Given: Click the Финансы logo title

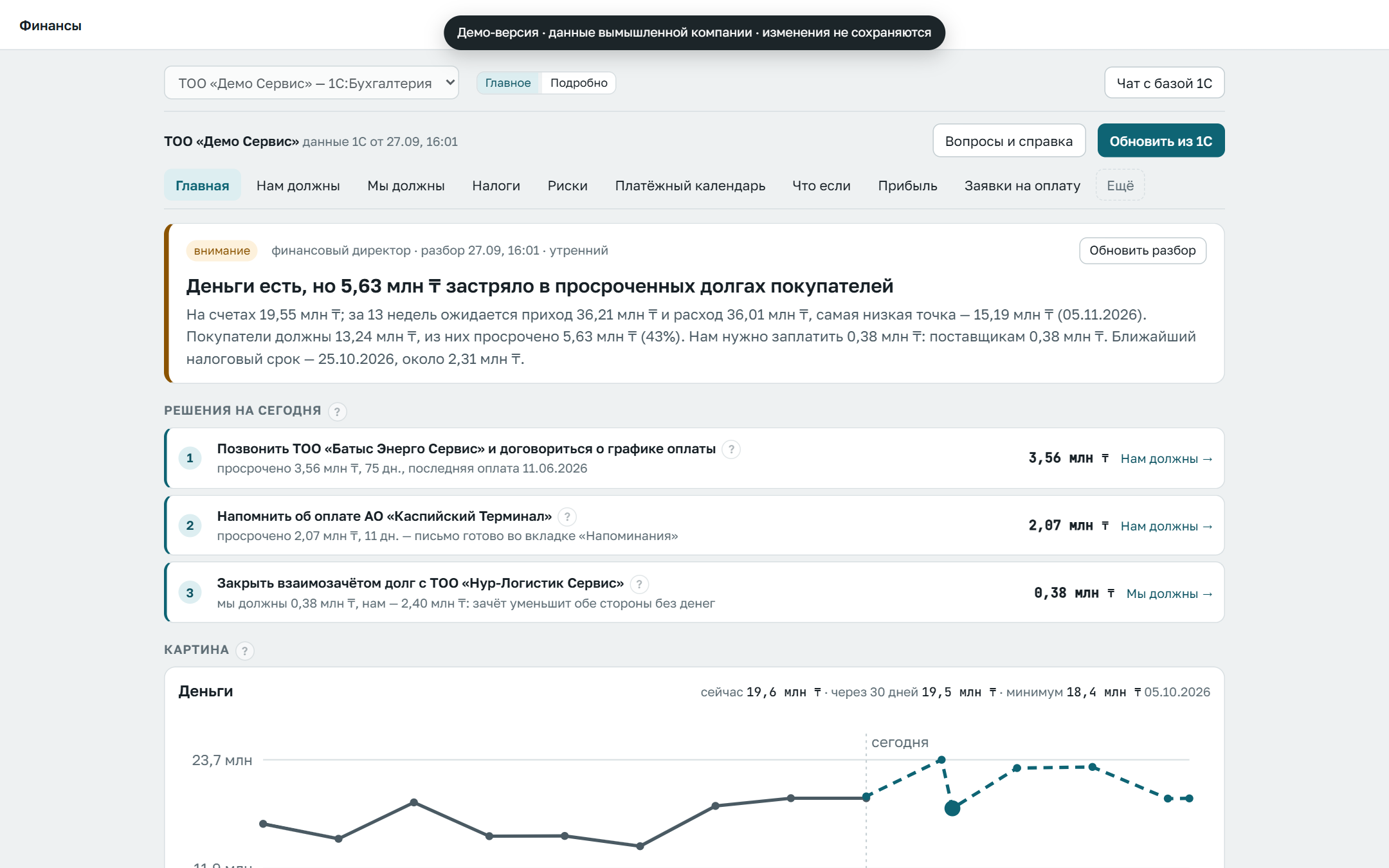Looking at the screenshot, I should coord(50,26).
